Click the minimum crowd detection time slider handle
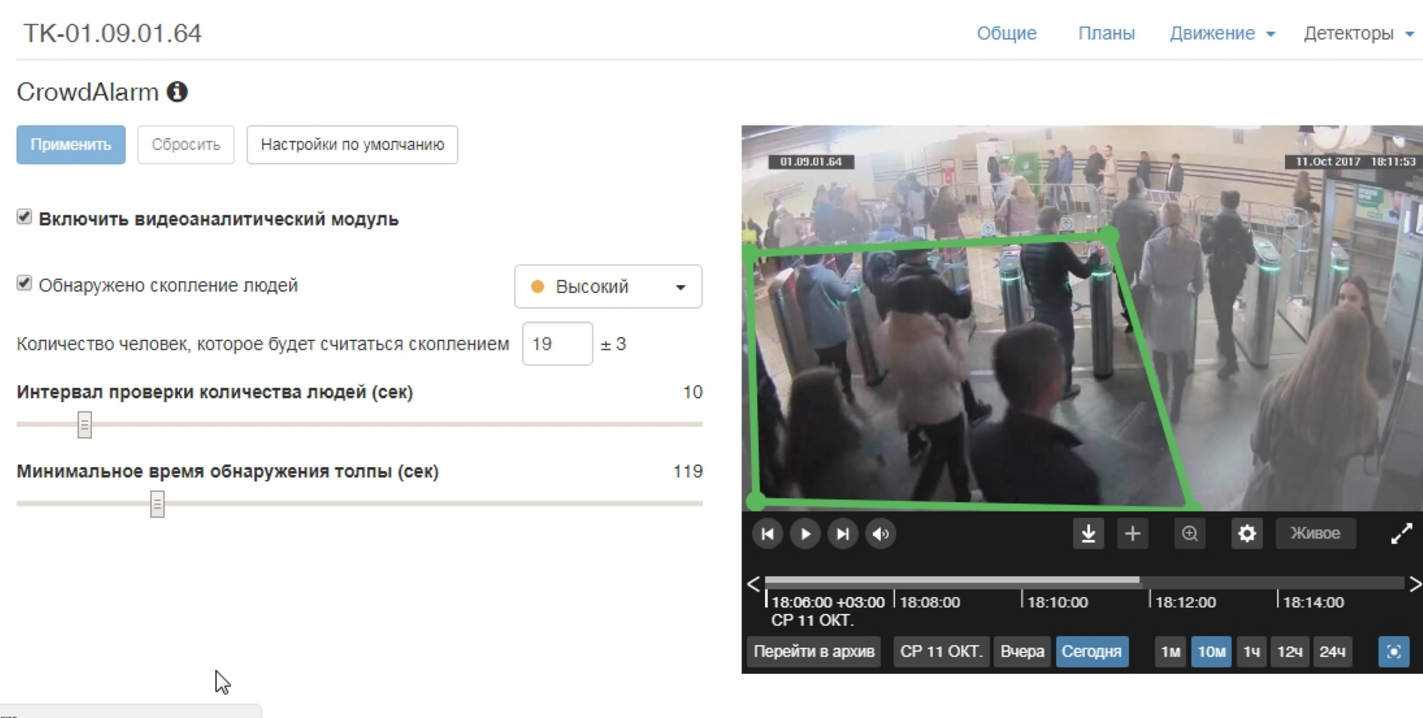The height and width of the screenshot is (718, 1423). pos(157,505)
